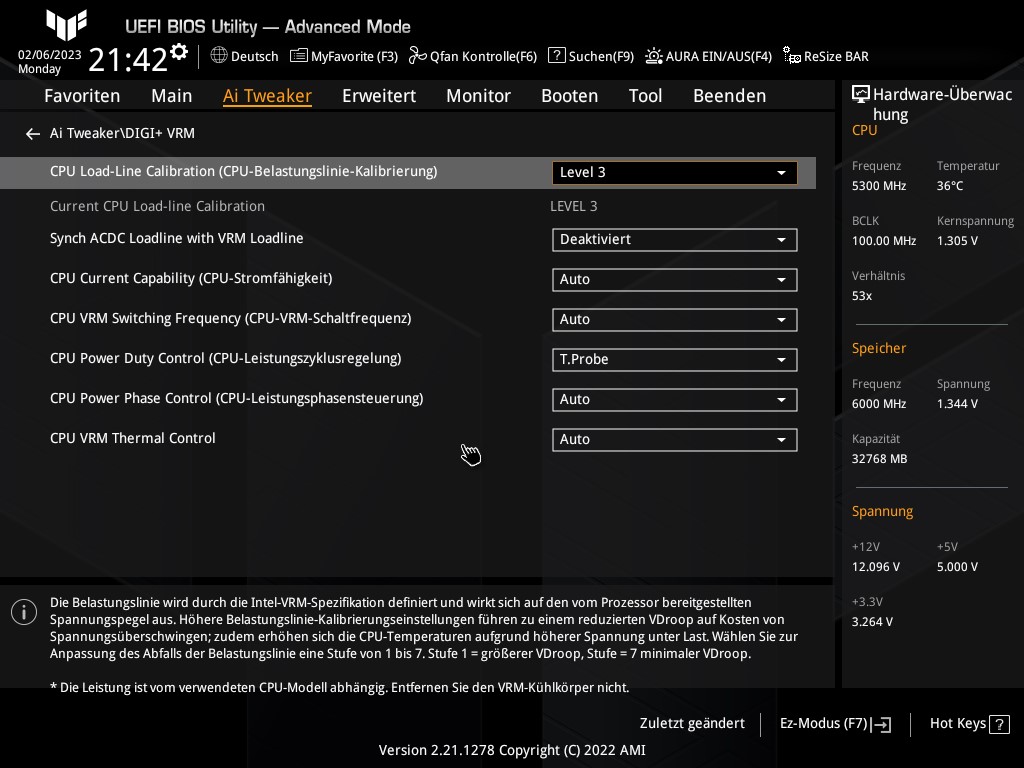Expand the CPU Power Phase Control dropdown
The image size is (1024, 768).
tap(675, 400)
